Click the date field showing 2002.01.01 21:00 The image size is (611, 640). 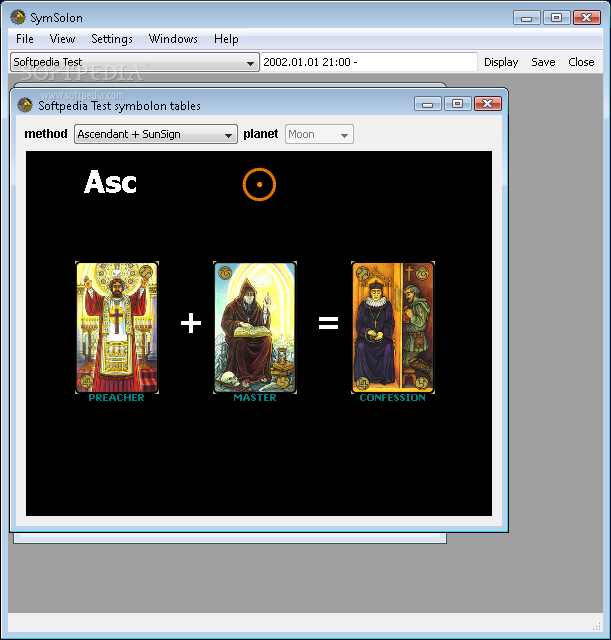click(369, 62)
